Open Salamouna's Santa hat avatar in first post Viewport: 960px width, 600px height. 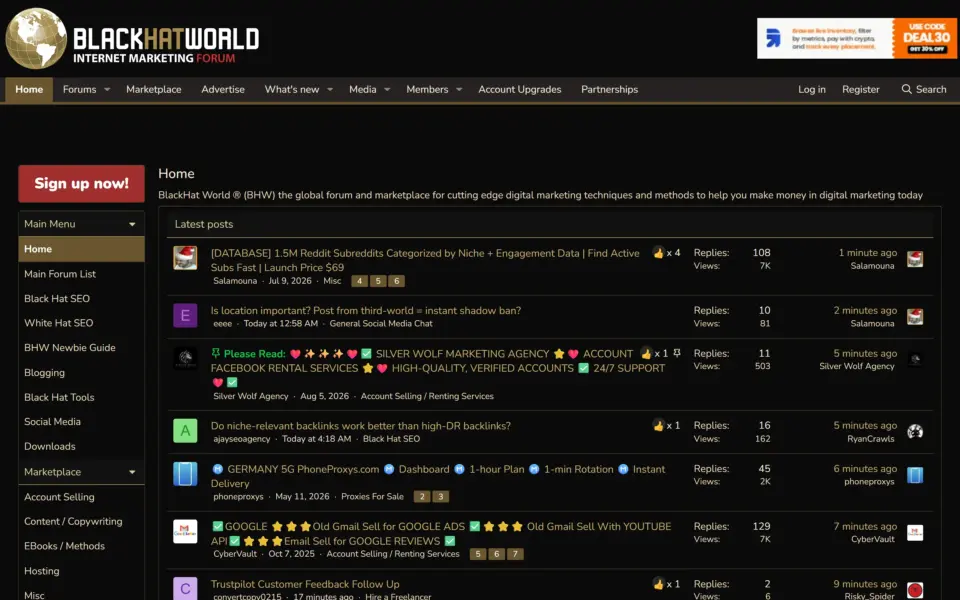[185, 258]
